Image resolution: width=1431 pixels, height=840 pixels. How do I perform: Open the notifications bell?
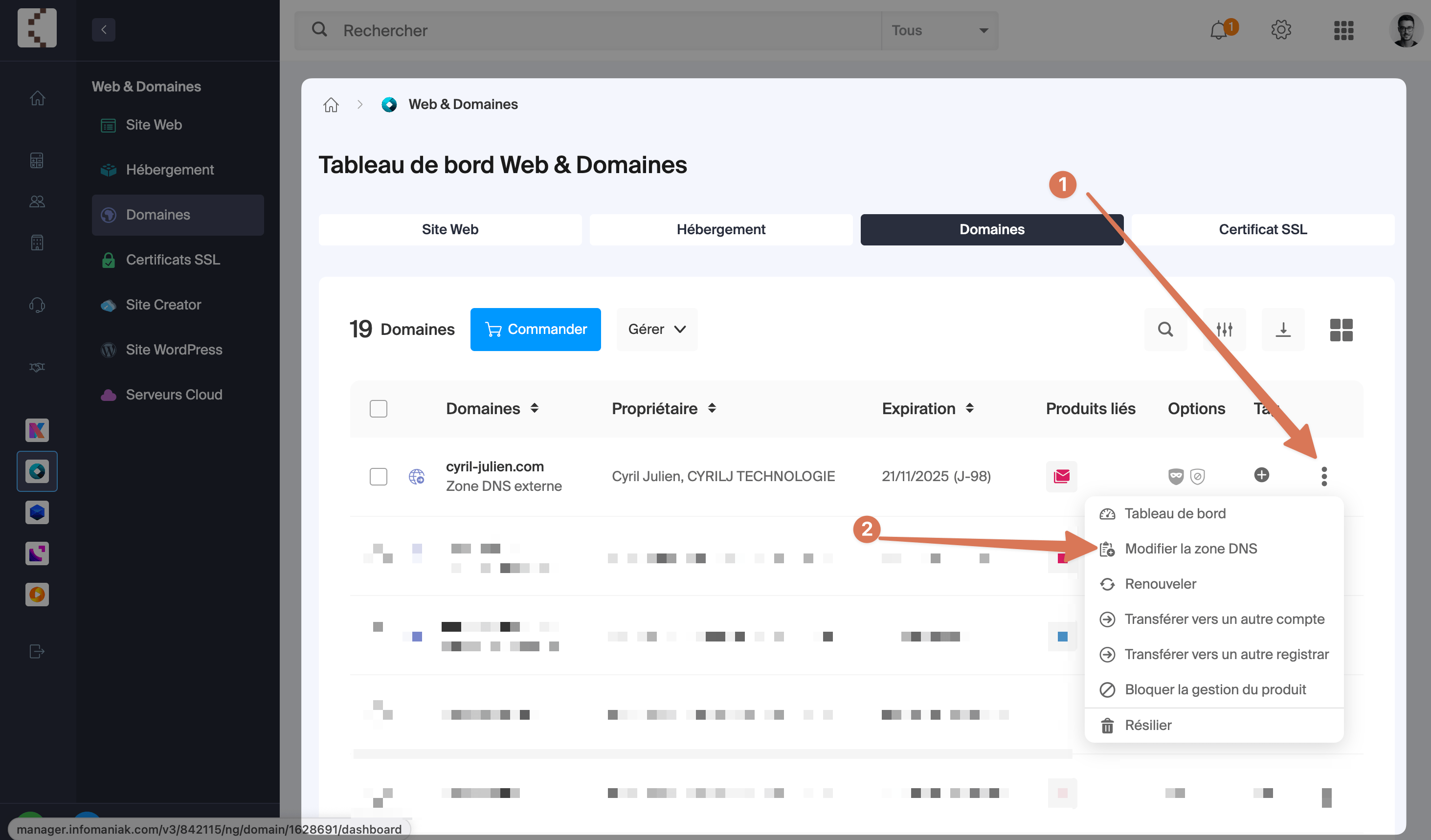pos(1218,30)
